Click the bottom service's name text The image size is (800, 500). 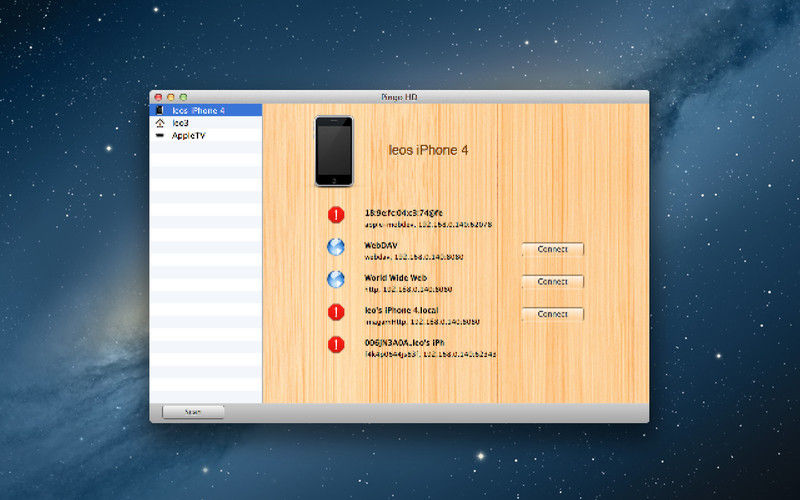coord(405,343)
